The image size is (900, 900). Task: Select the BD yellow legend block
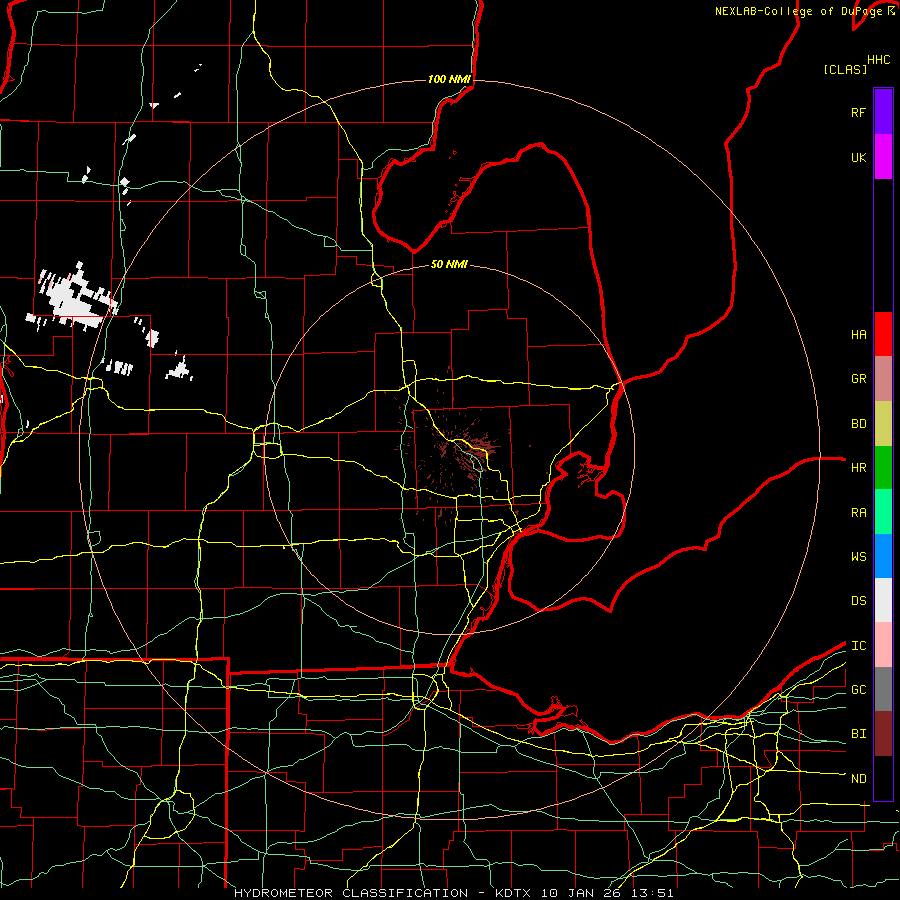click(x=883, y=424)
